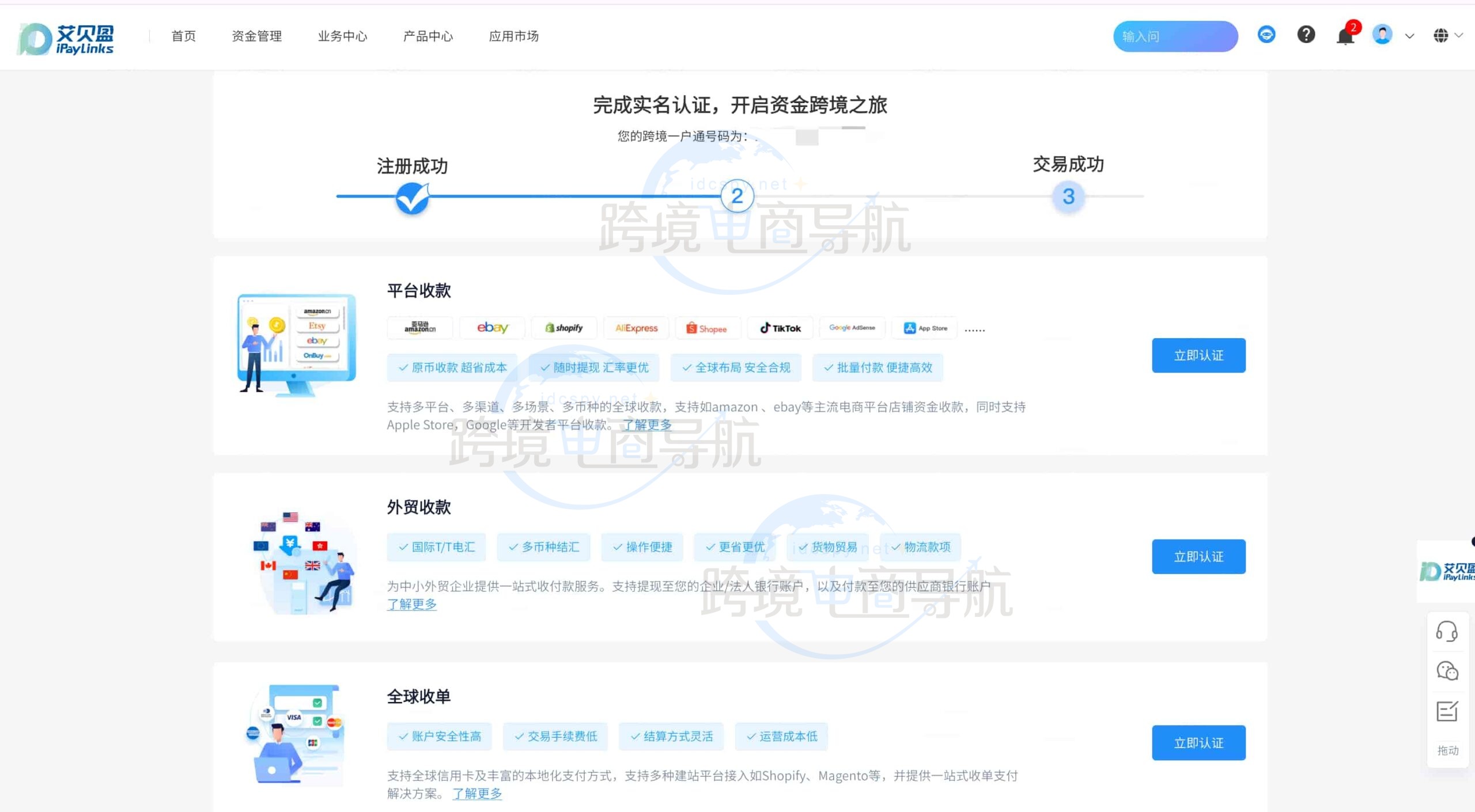Click the TikTok platform logo
The image size is (1475, 812).
point(780,328)
